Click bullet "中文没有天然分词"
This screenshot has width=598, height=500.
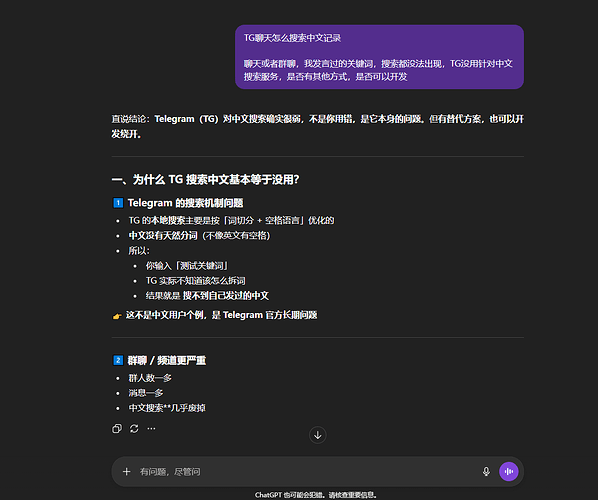163,236
